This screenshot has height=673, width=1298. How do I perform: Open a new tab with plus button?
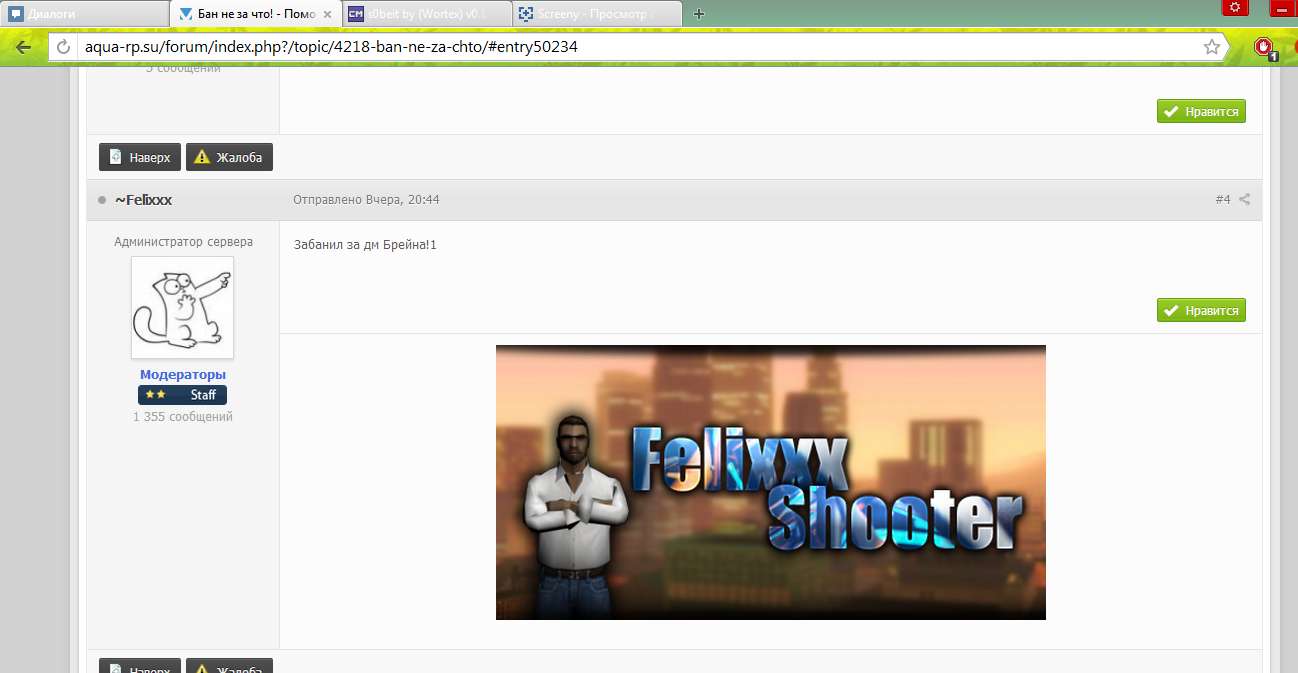coord(699,14)
